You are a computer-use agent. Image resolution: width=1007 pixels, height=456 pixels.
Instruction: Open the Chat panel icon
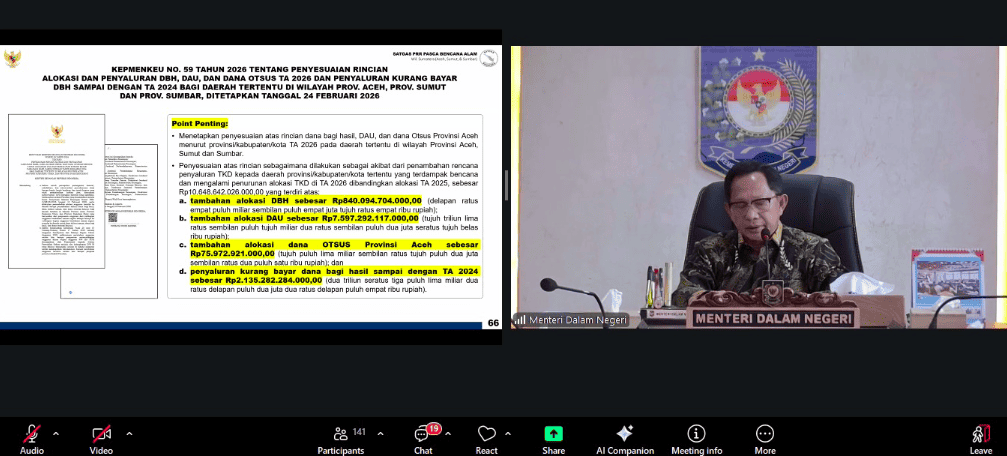422,435
